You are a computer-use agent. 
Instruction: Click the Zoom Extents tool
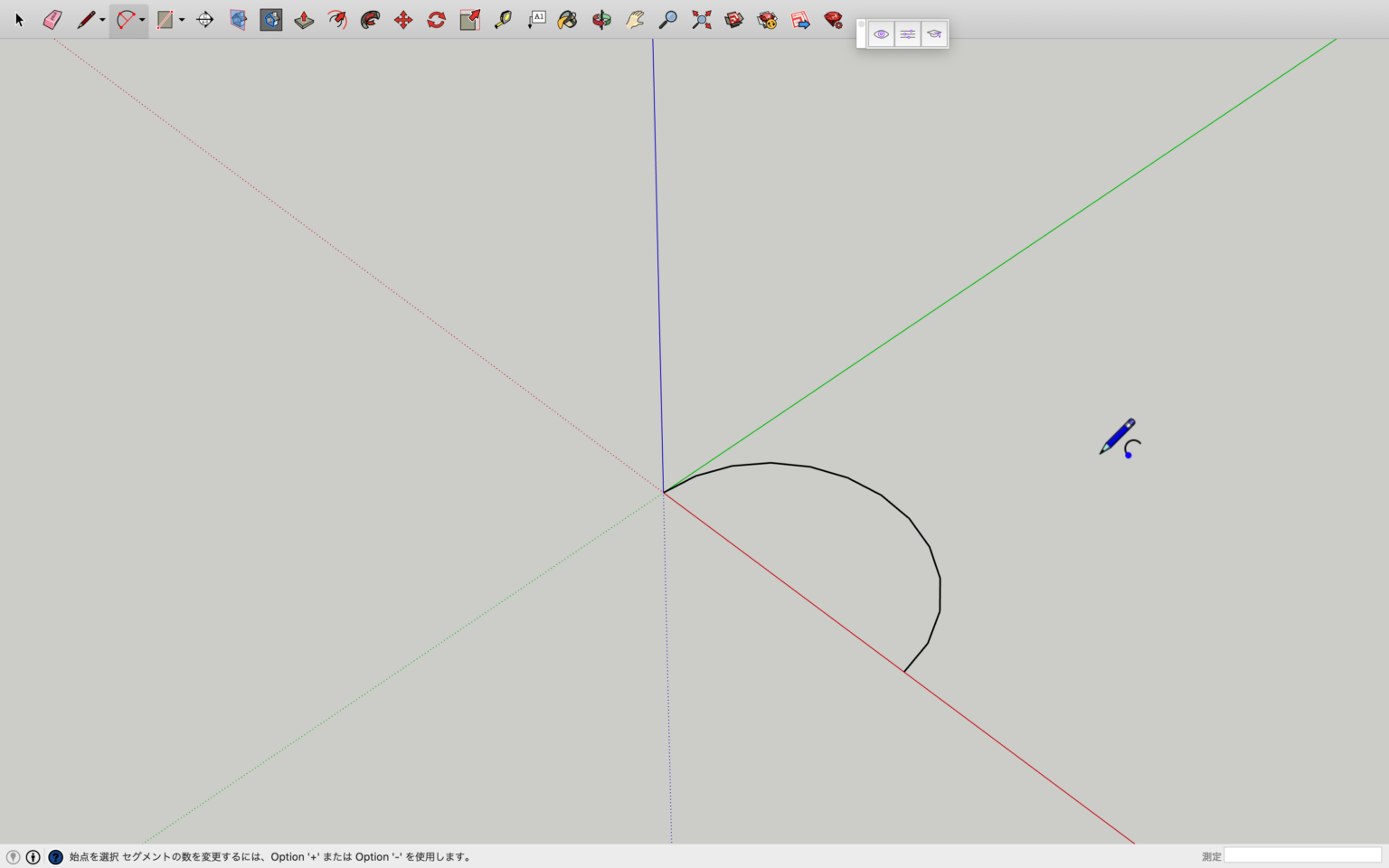coord(702,20)
